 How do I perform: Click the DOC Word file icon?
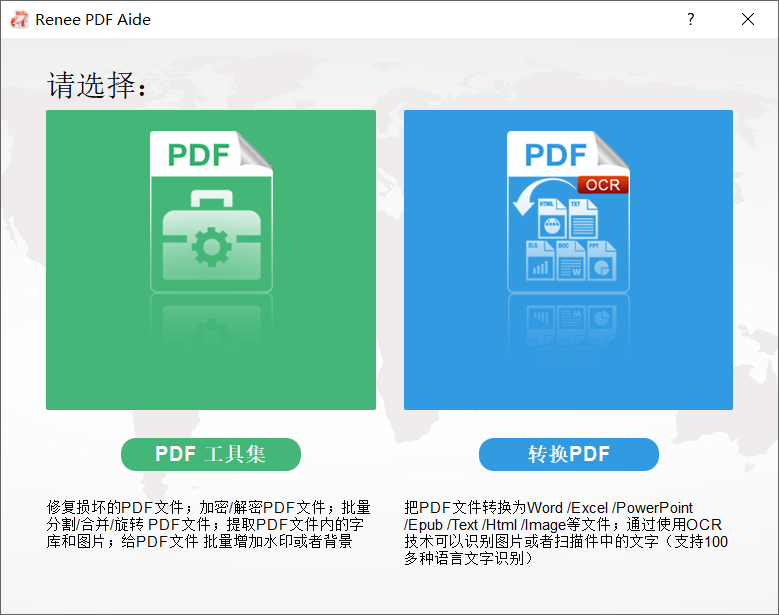[571, 260]
